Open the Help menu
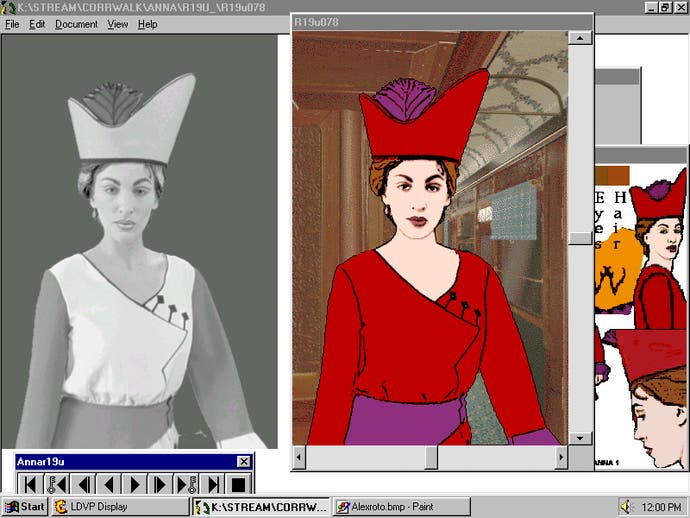 coord(147,24)
